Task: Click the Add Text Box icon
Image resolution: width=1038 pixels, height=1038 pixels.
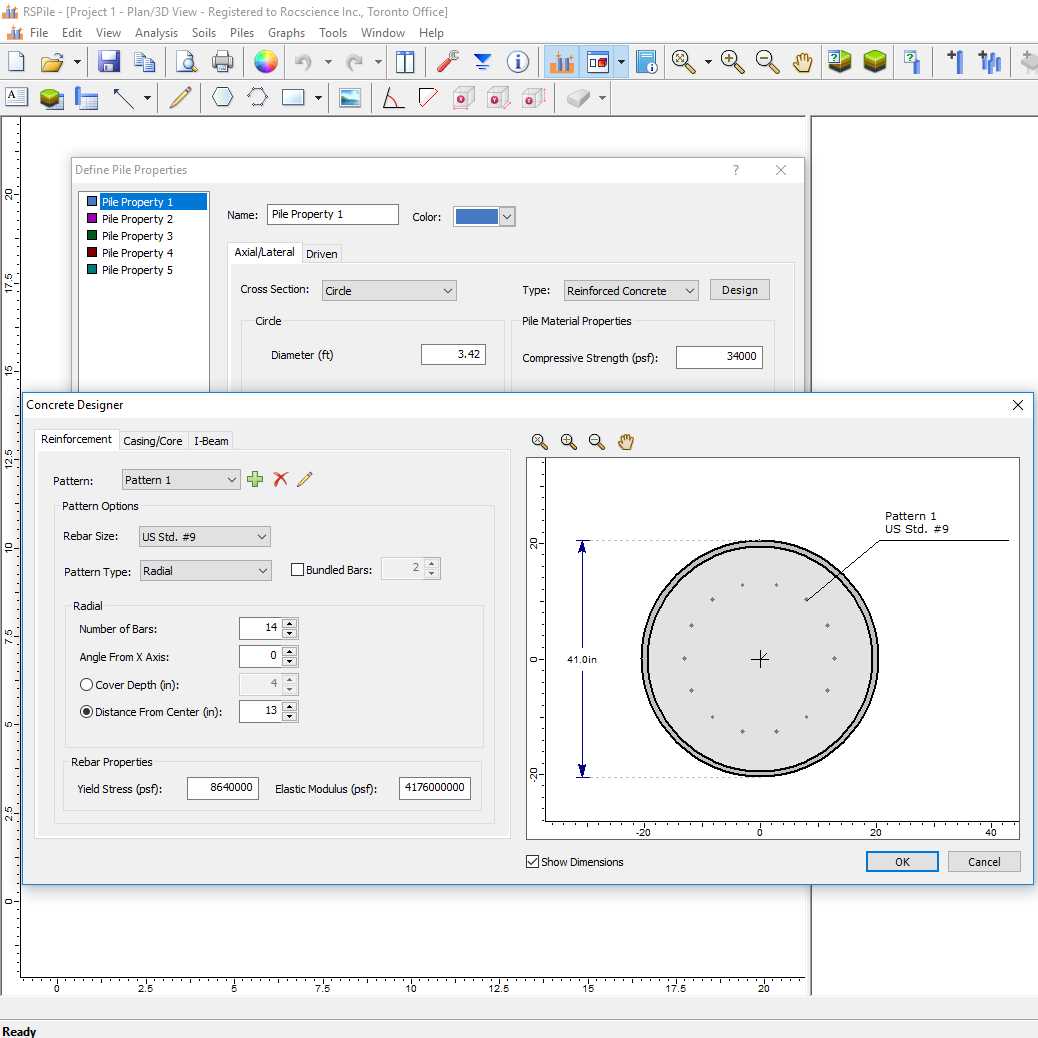Action: pyautogui.click(x=17, y=98)
